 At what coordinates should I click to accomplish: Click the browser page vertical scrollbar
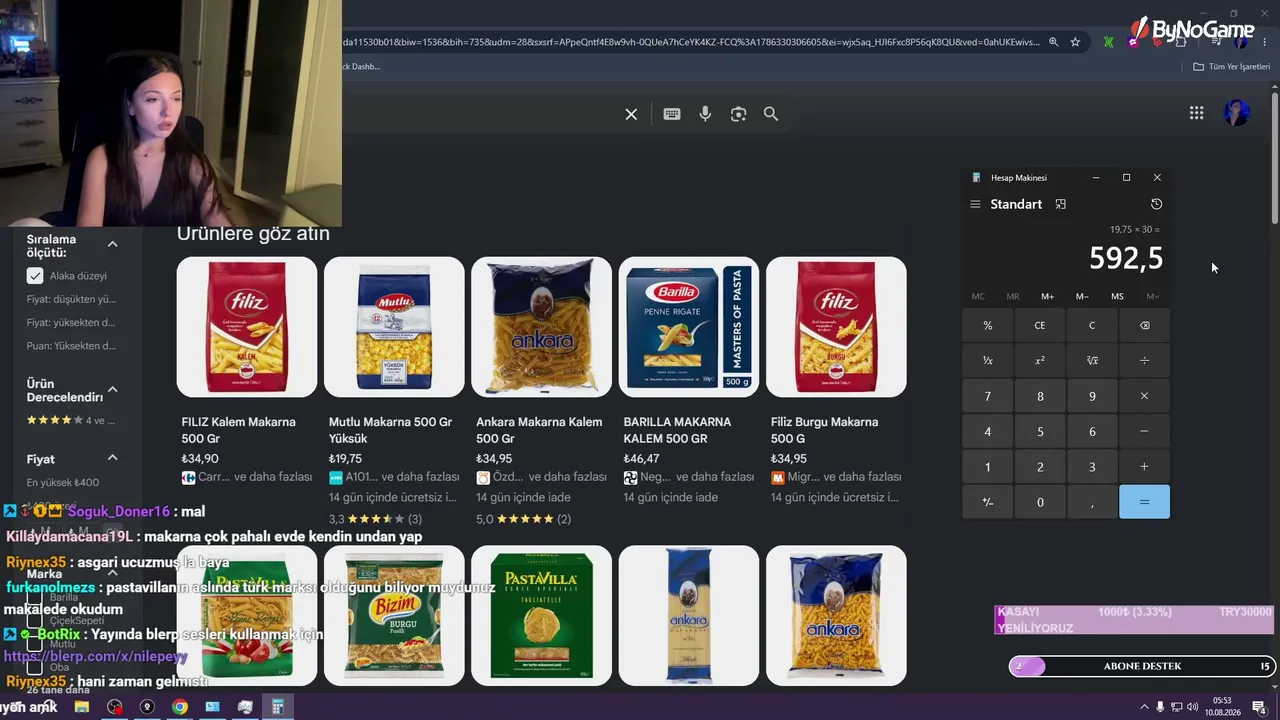[1275, 157]
